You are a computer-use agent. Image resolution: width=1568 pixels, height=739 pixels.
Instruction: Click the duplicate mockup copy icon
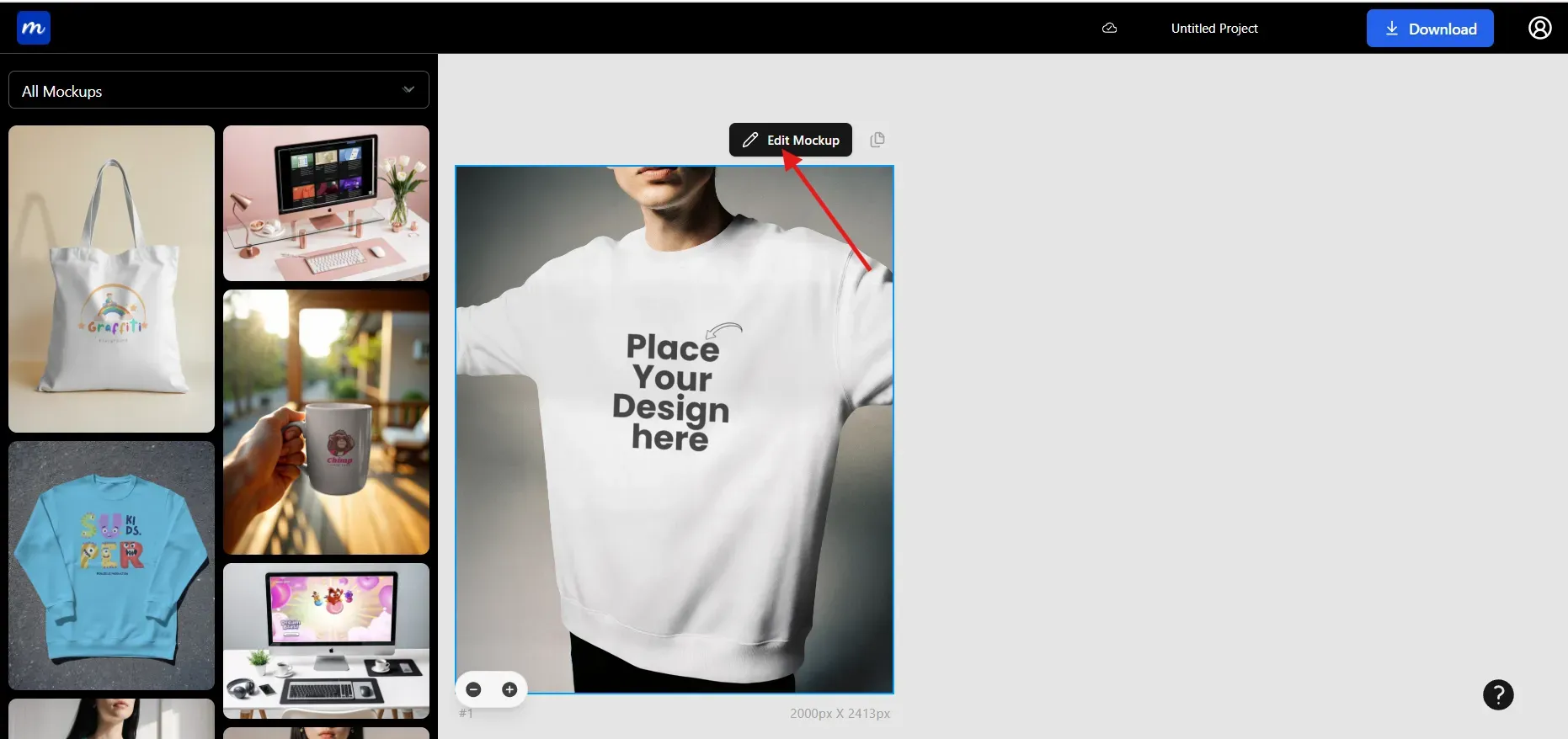[877, 140]
